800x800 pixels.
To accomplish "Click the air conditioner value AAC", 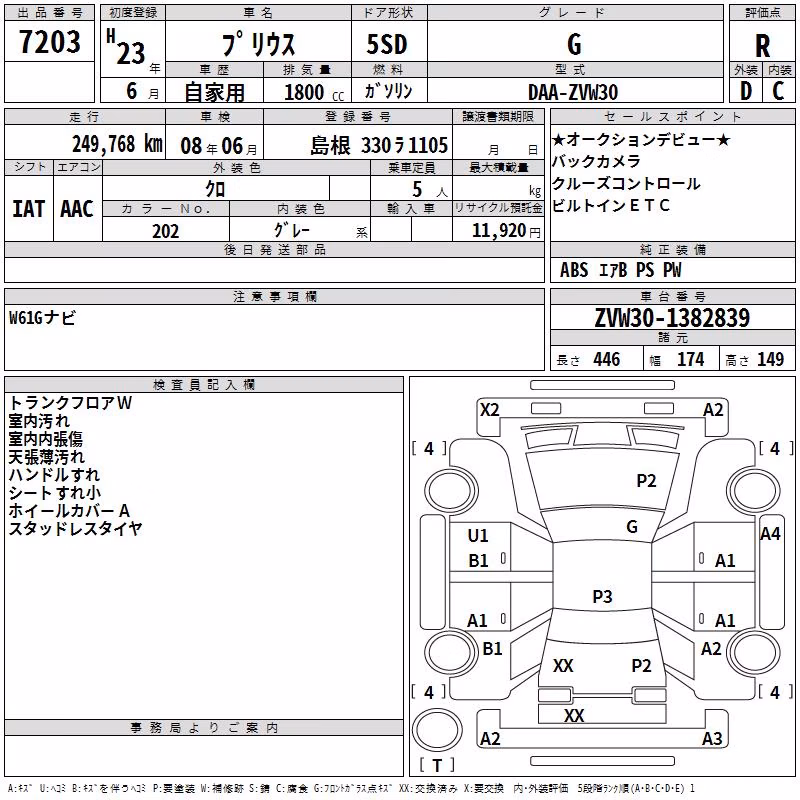I will (x=77, y=209).
